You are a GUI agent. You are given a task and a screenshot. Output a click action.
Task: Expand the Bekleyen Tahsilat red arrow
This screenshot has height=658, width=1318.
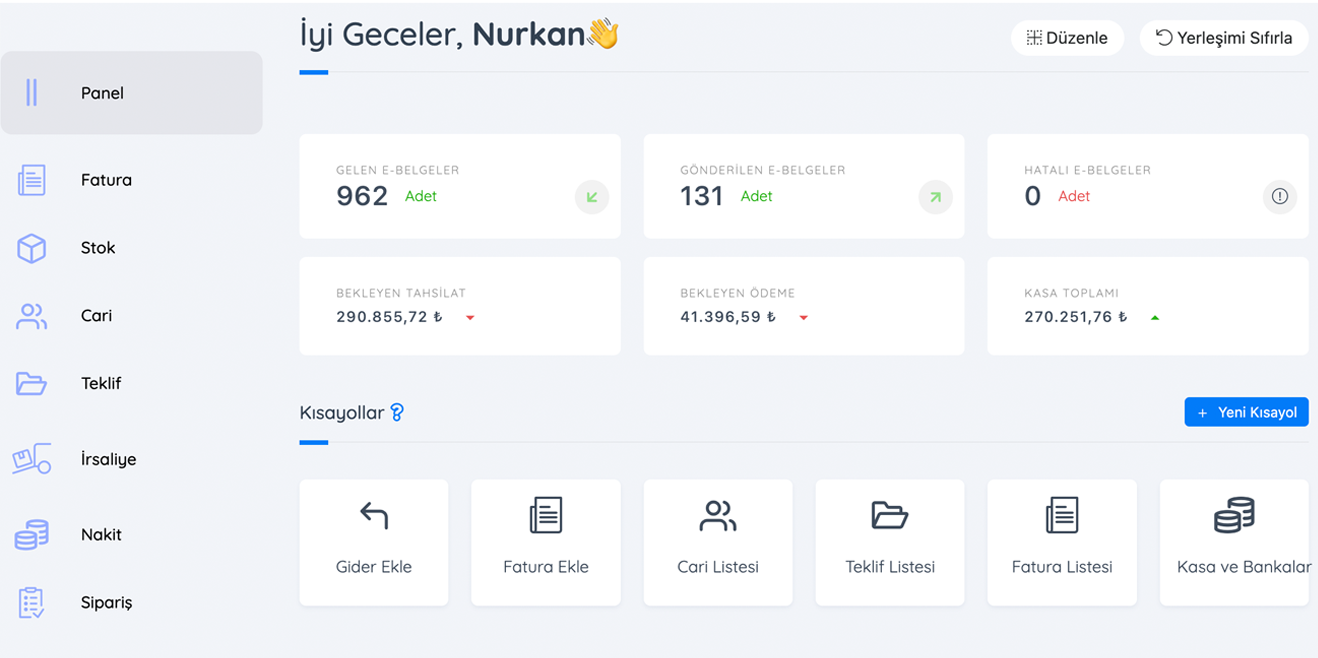point(470,318)
